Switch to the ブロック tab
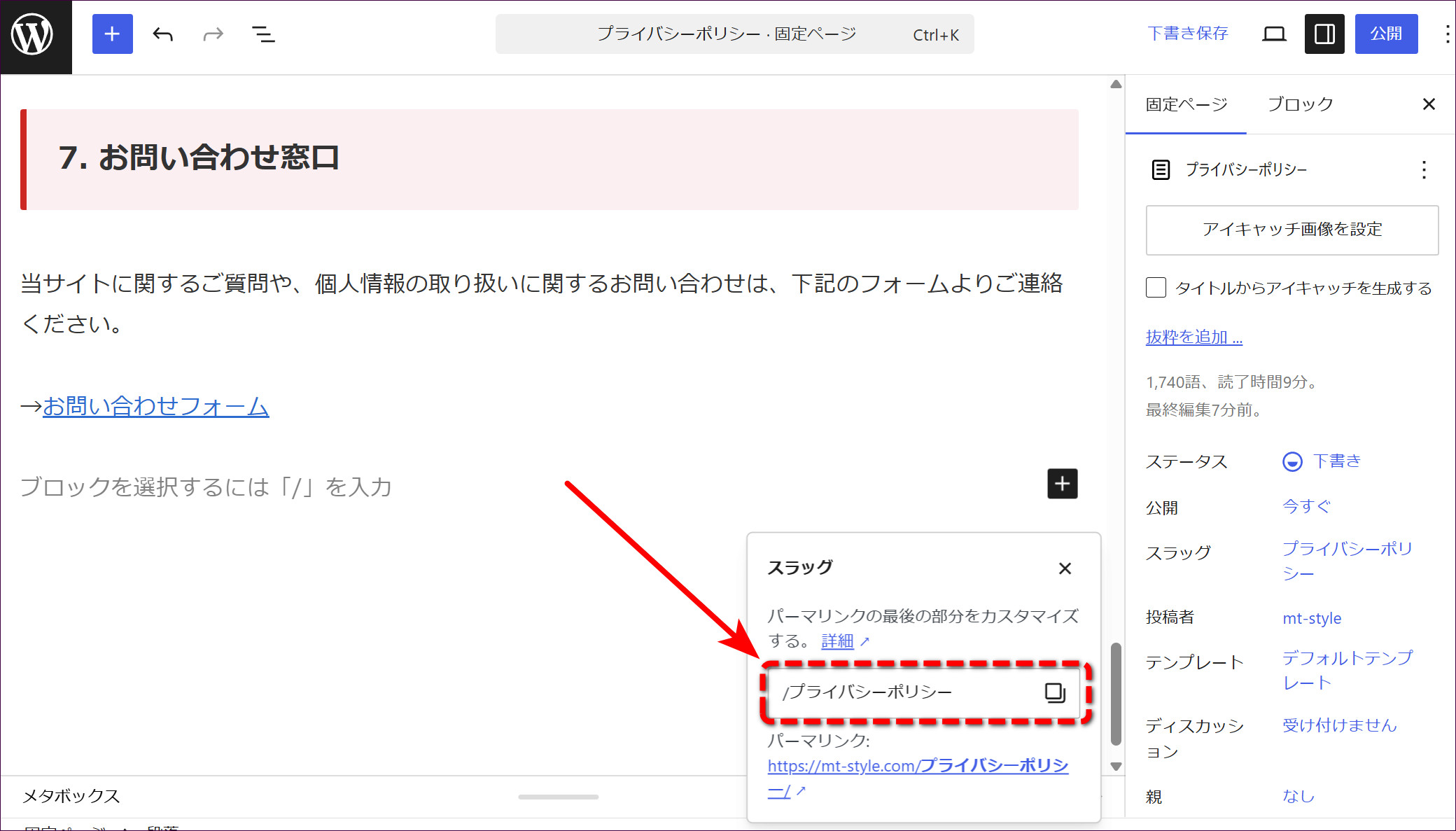The image size is (1456, 831). point(1300,104)
